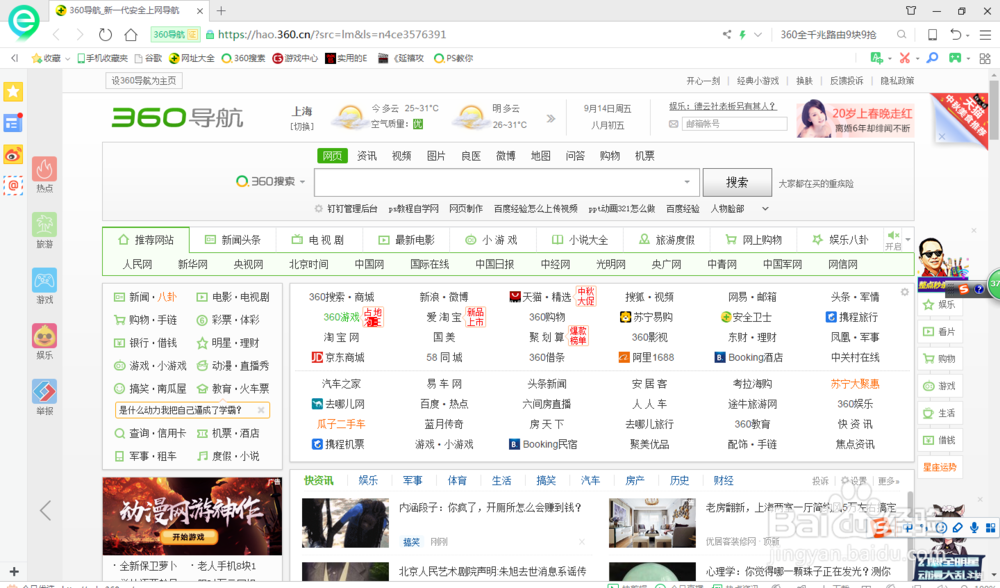Open the game controller toolbar icon
This screenshot has height=588, width=1000.
click(955, 58)
